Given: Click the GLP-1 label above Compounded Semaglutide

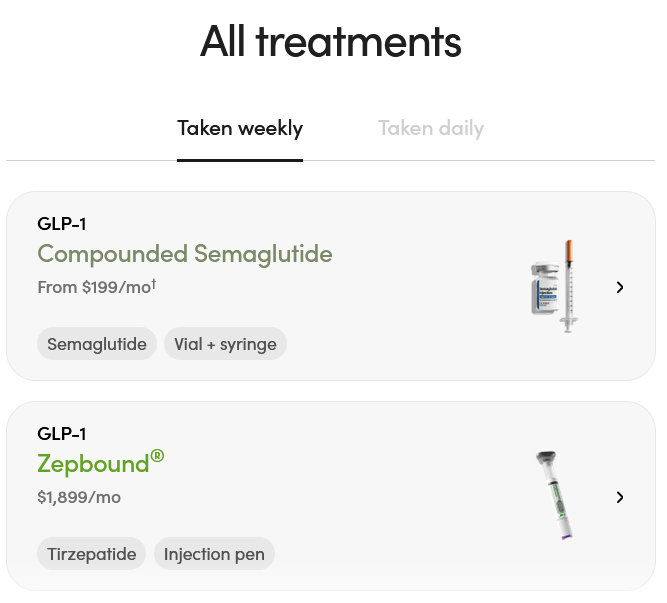Looking at the screenshot, I should [x=62, y=224].
